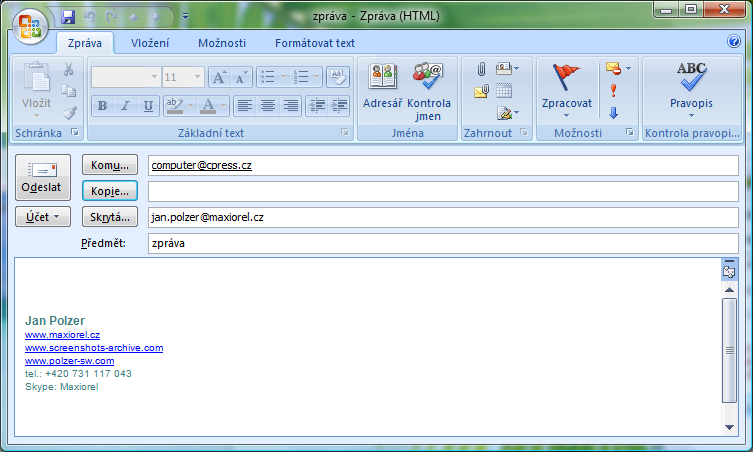
Task: Expand the Schránka dialog launcher
Action: click(x=75, y=132)
